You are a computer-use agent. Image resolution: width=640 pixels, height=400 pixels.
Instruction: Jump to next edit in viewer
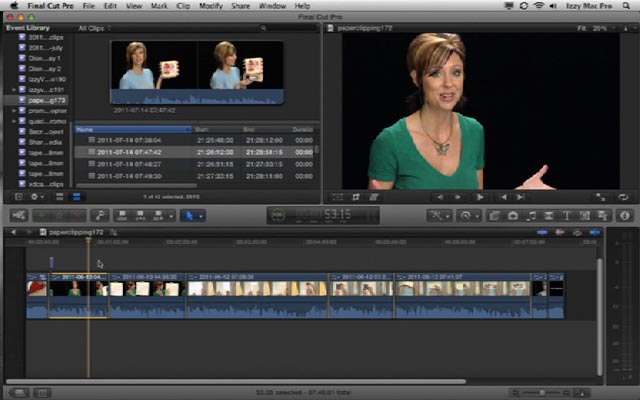click(x=520, y=197)
